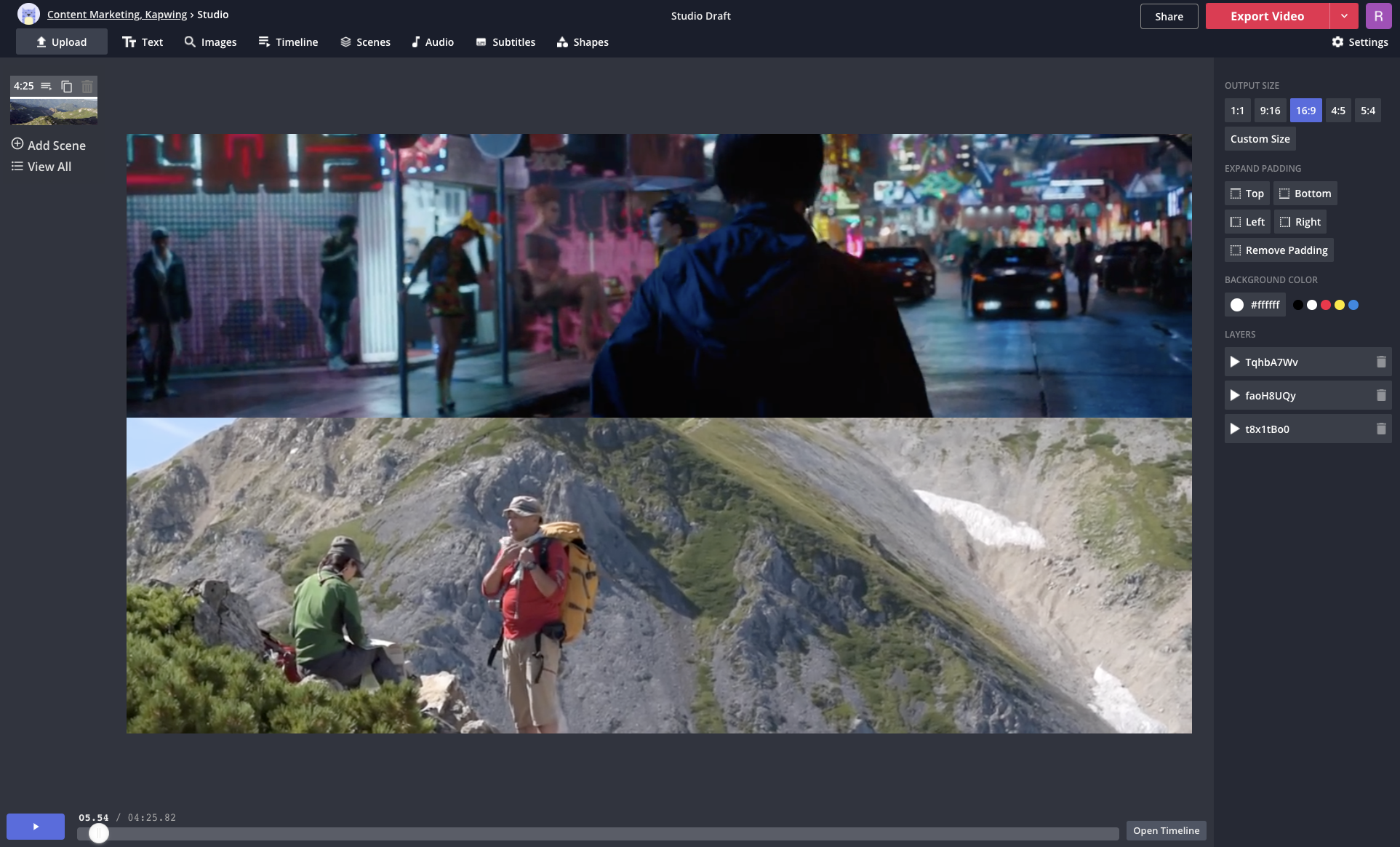Image resolution: width=1400 pixels, height=847 pixels.
Task: Open the Shapes menu
Action: [583, 42]
